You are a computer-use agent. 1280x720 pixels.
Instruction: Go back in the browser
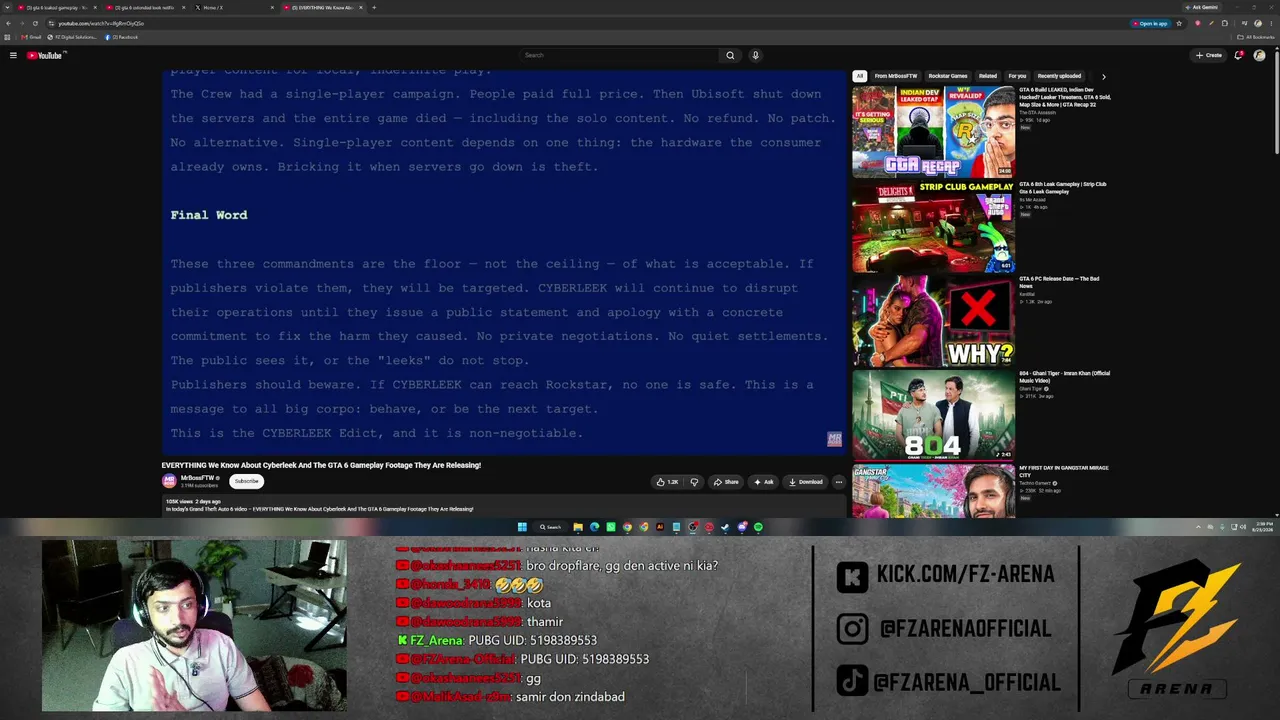(x=8, y=23)
